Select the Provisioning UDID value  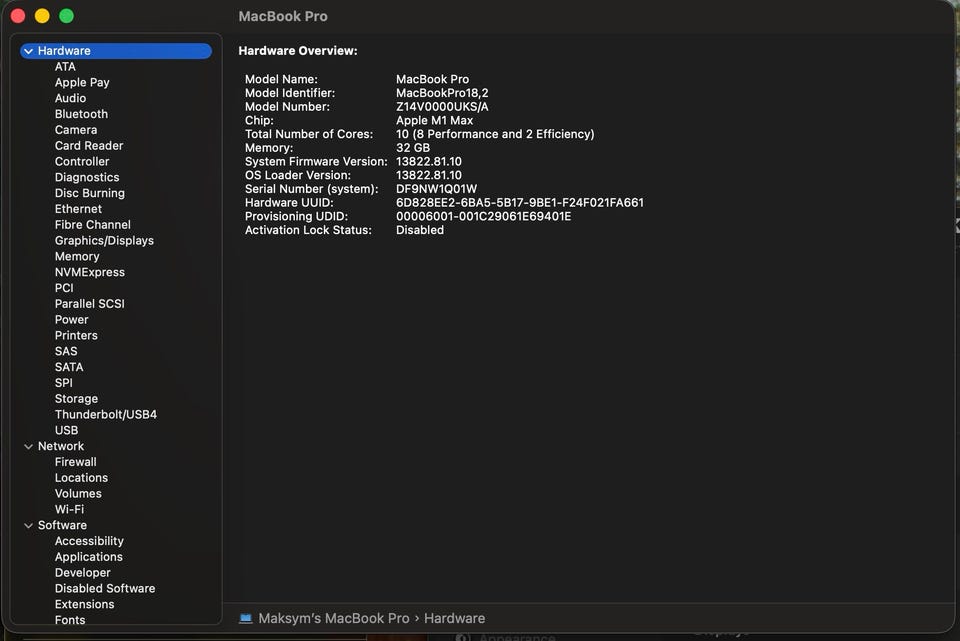[x=484, y=216]
